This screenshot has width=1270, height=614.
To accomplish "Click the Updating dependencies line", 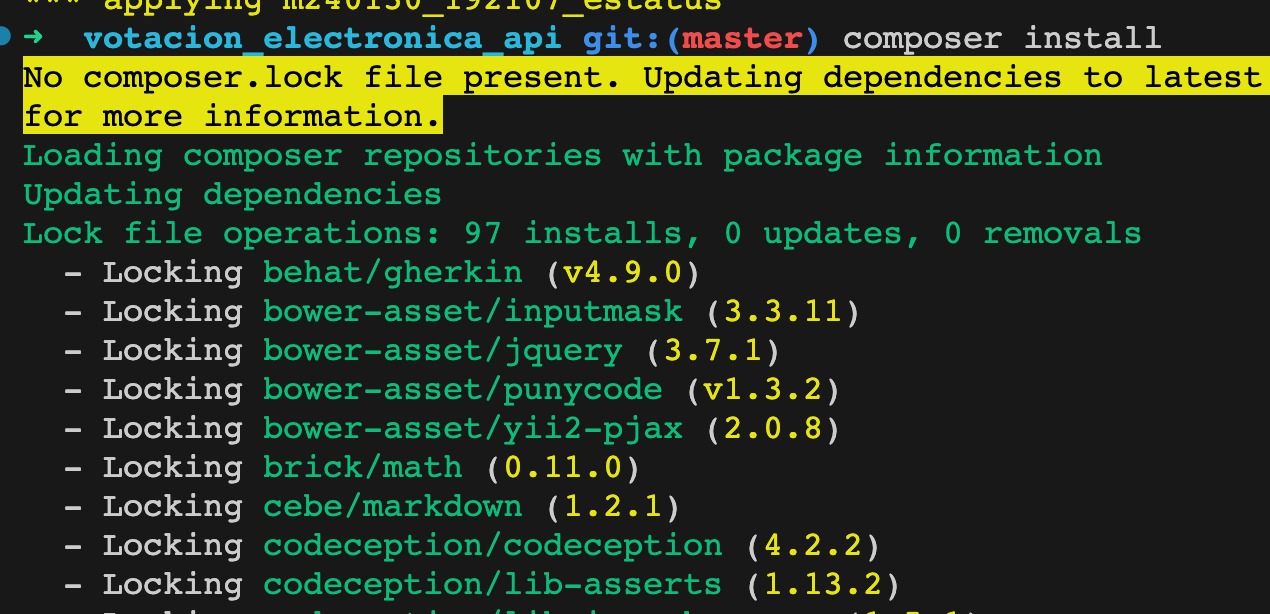I will [232, 194].
